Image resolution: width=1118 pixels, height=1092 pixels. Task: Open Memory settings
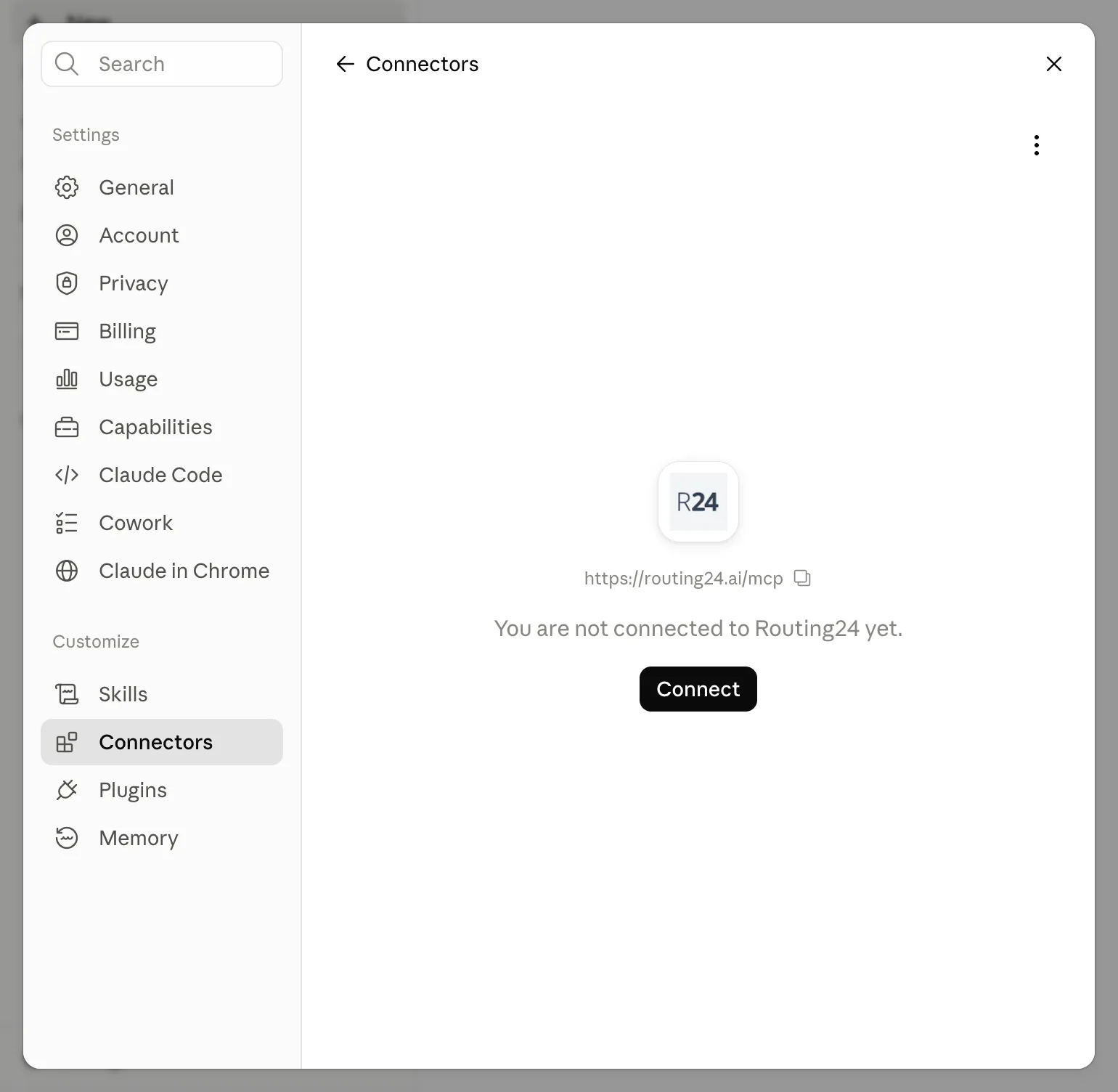(162, 838)
